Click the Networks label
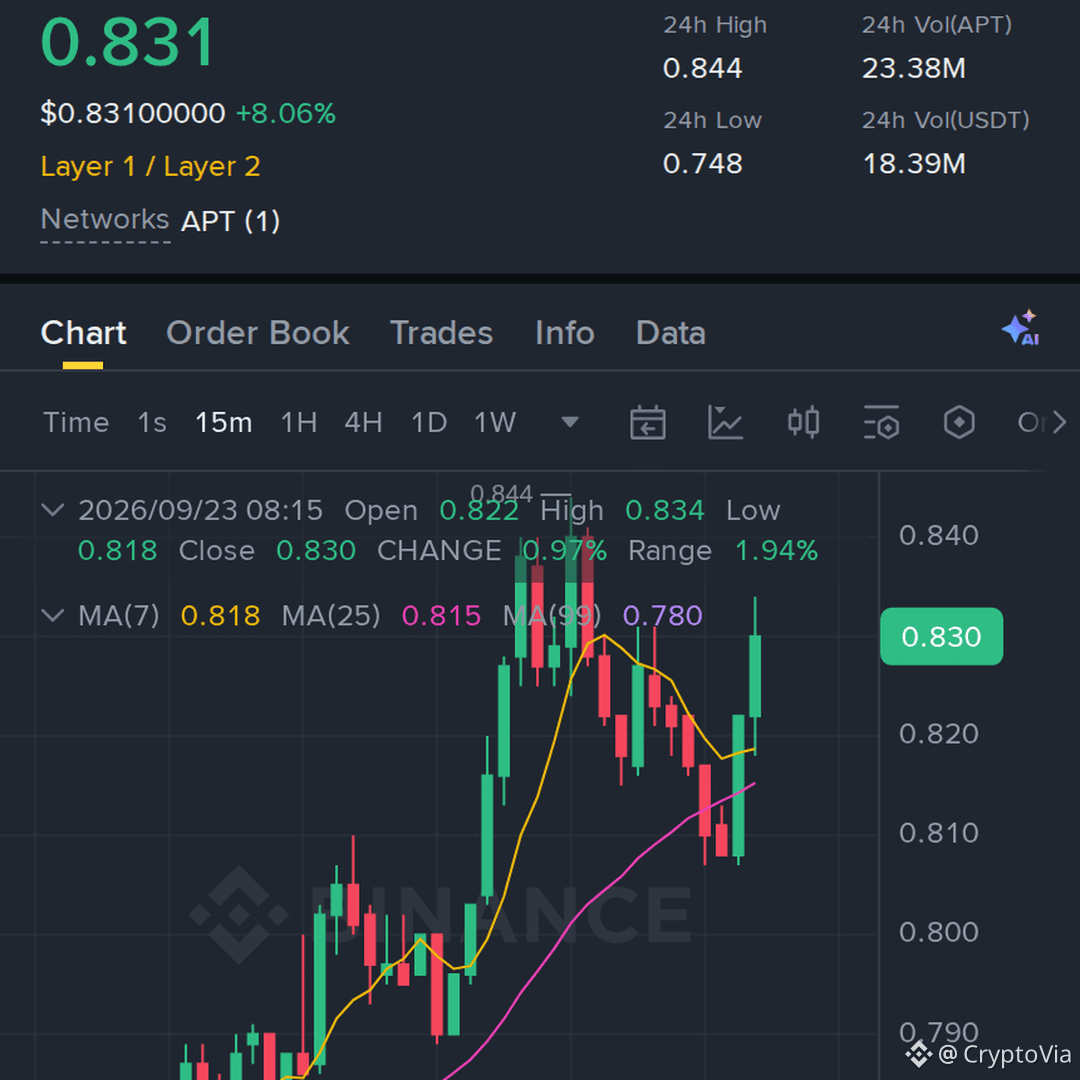1080x1080 pixels. click(x=105, y=220)
